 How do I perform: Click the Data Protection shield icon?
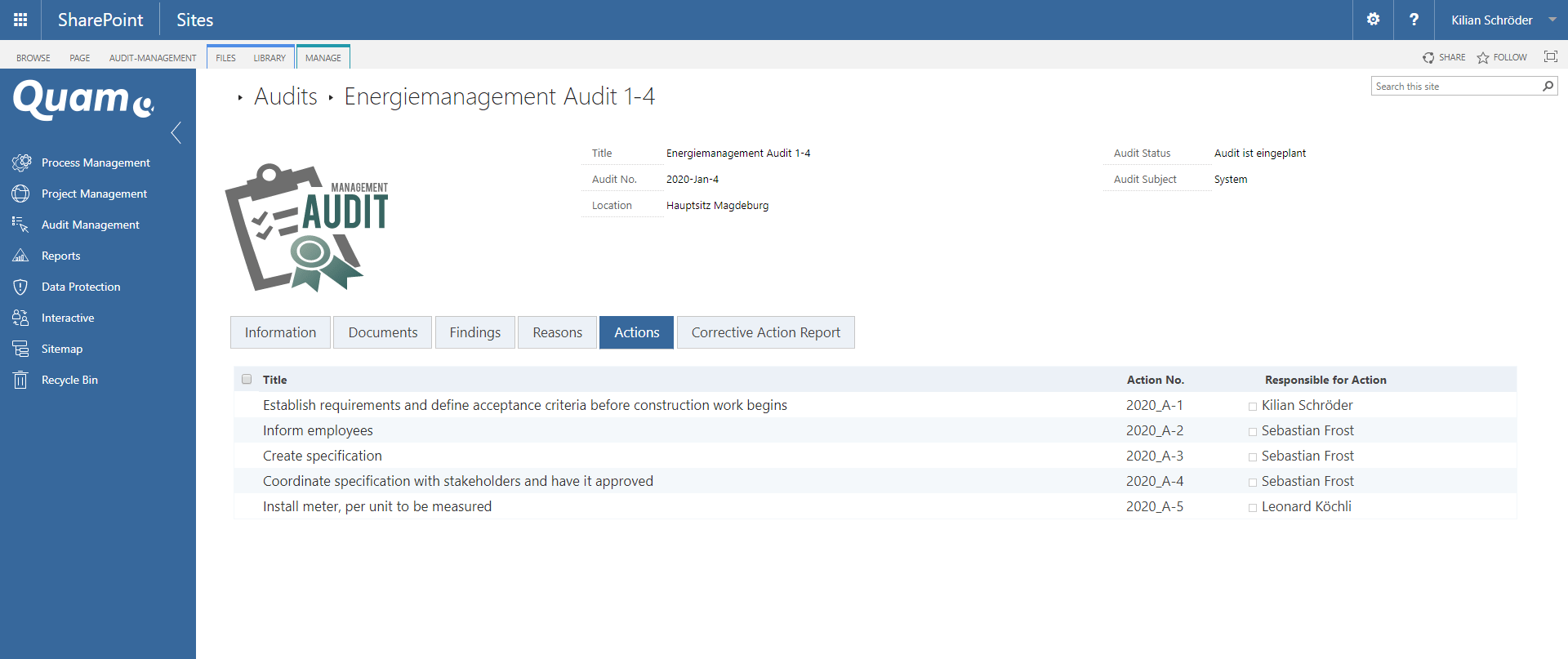pyautogui.click(x=21, y=287)
